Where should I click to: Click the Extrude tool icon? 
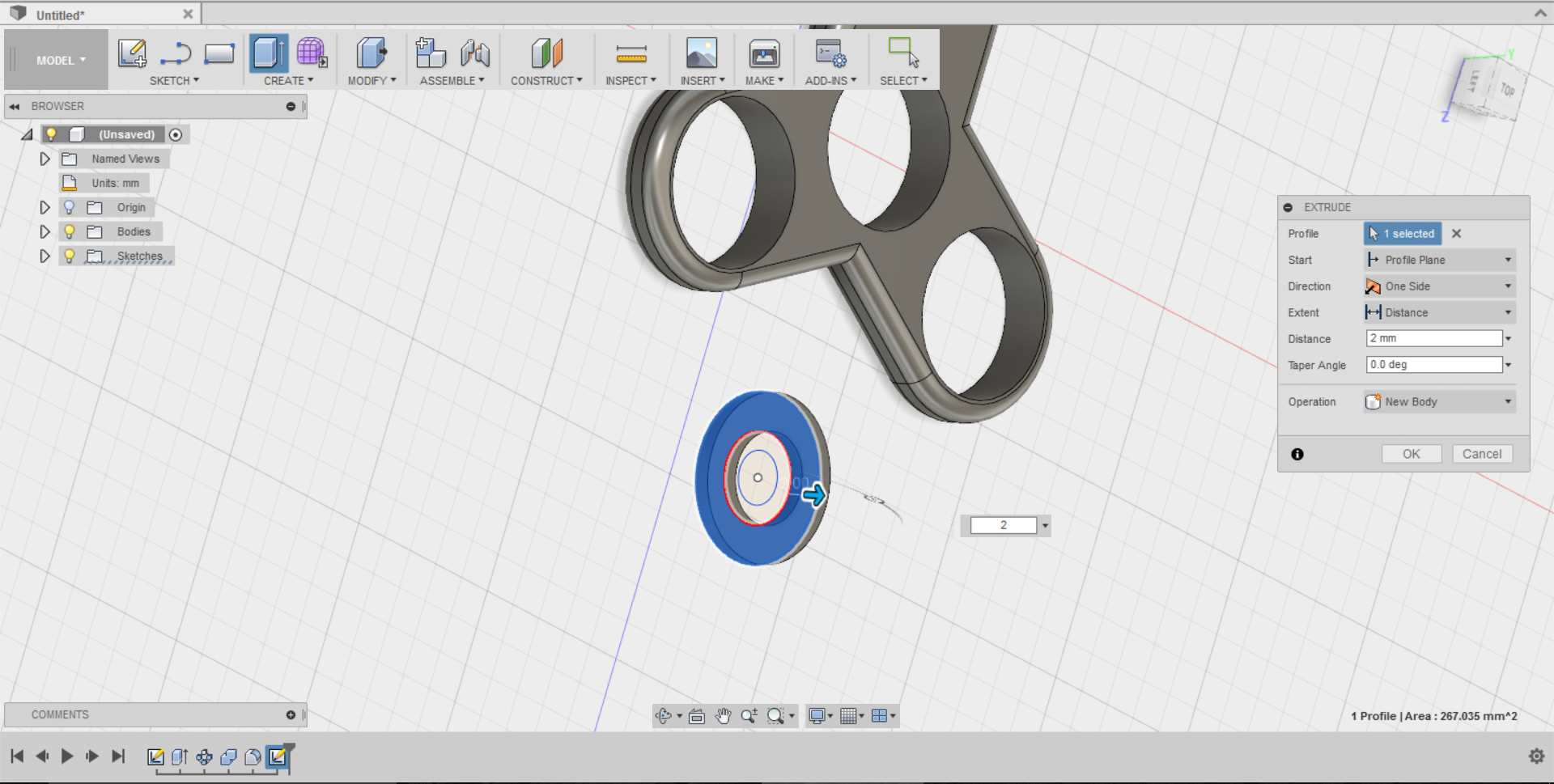[x=268, y=53]
